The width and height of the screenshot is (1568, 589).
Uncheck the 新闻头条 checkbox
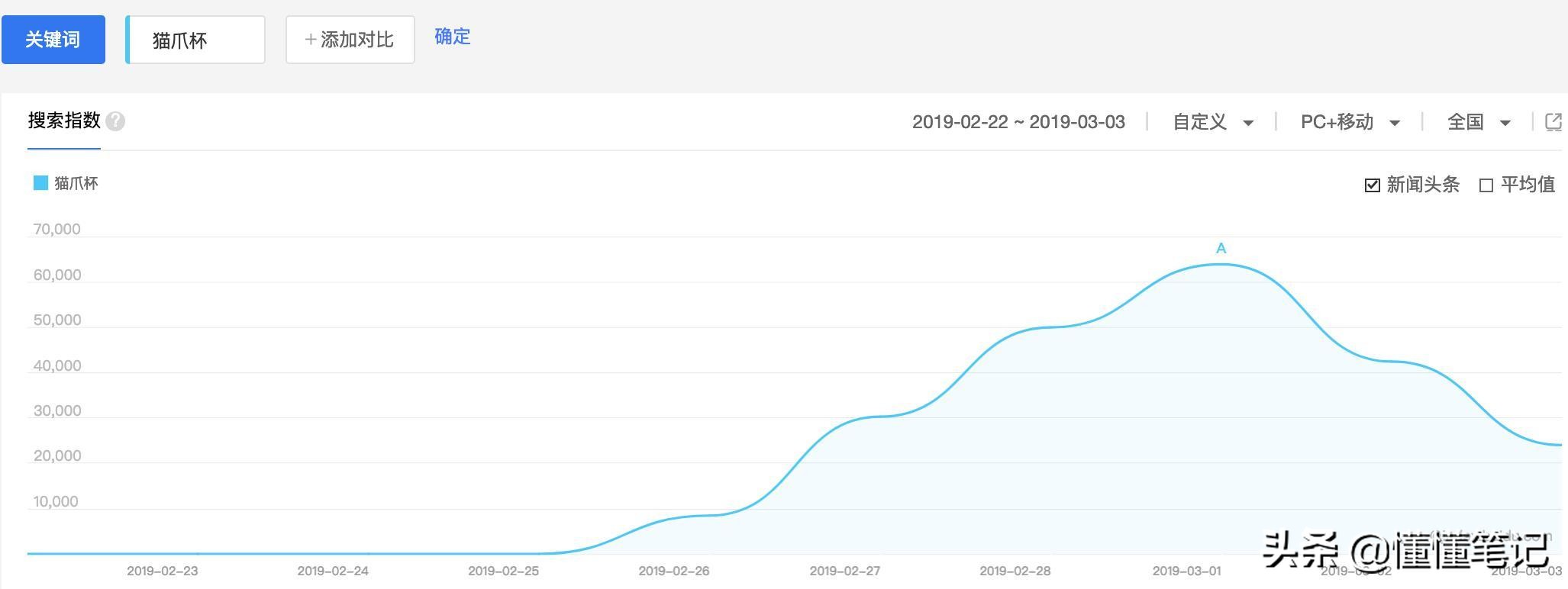tap(1372, 185)
